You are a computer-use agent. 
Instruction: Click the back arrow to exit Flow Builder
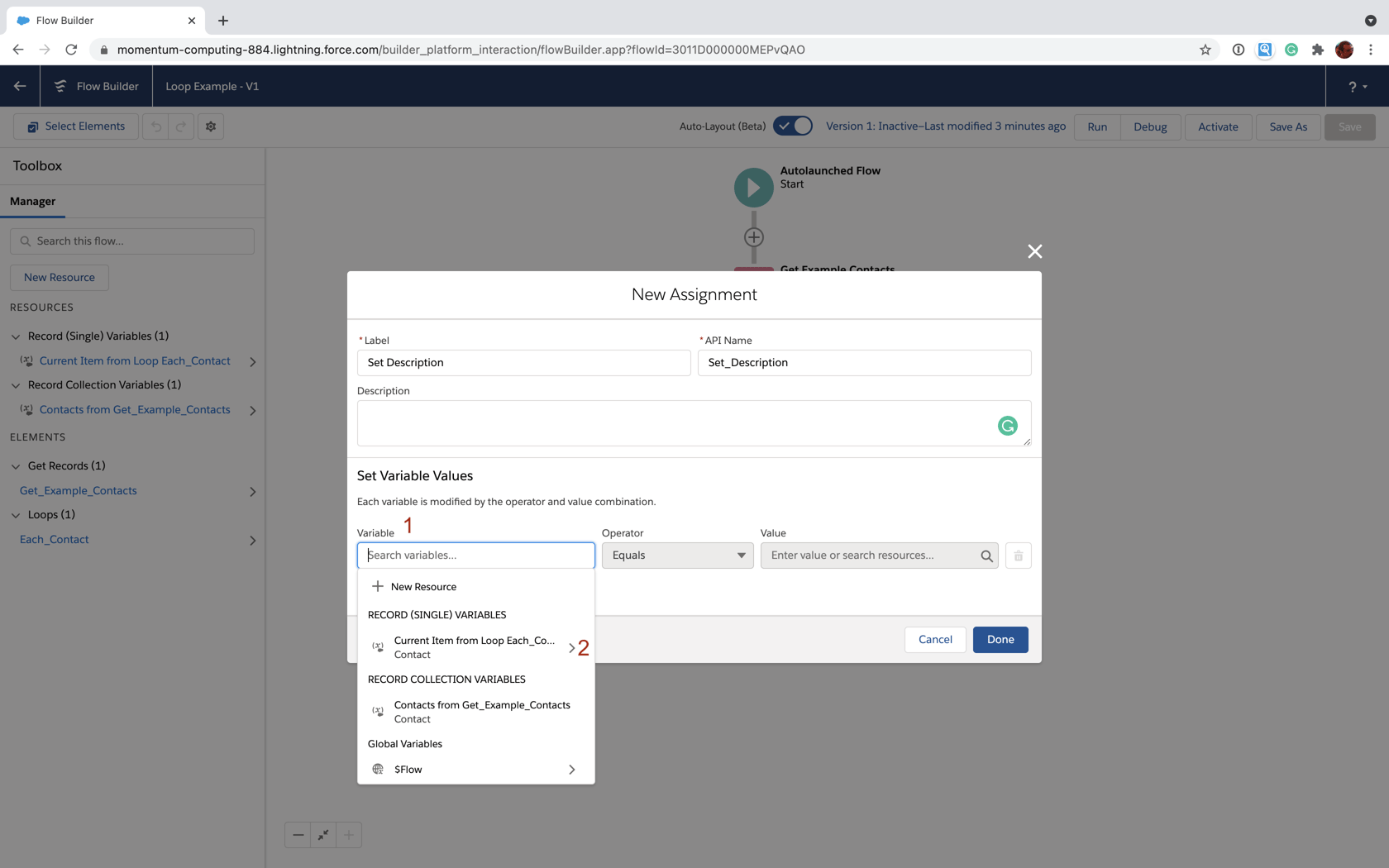(x=20, y=86)
